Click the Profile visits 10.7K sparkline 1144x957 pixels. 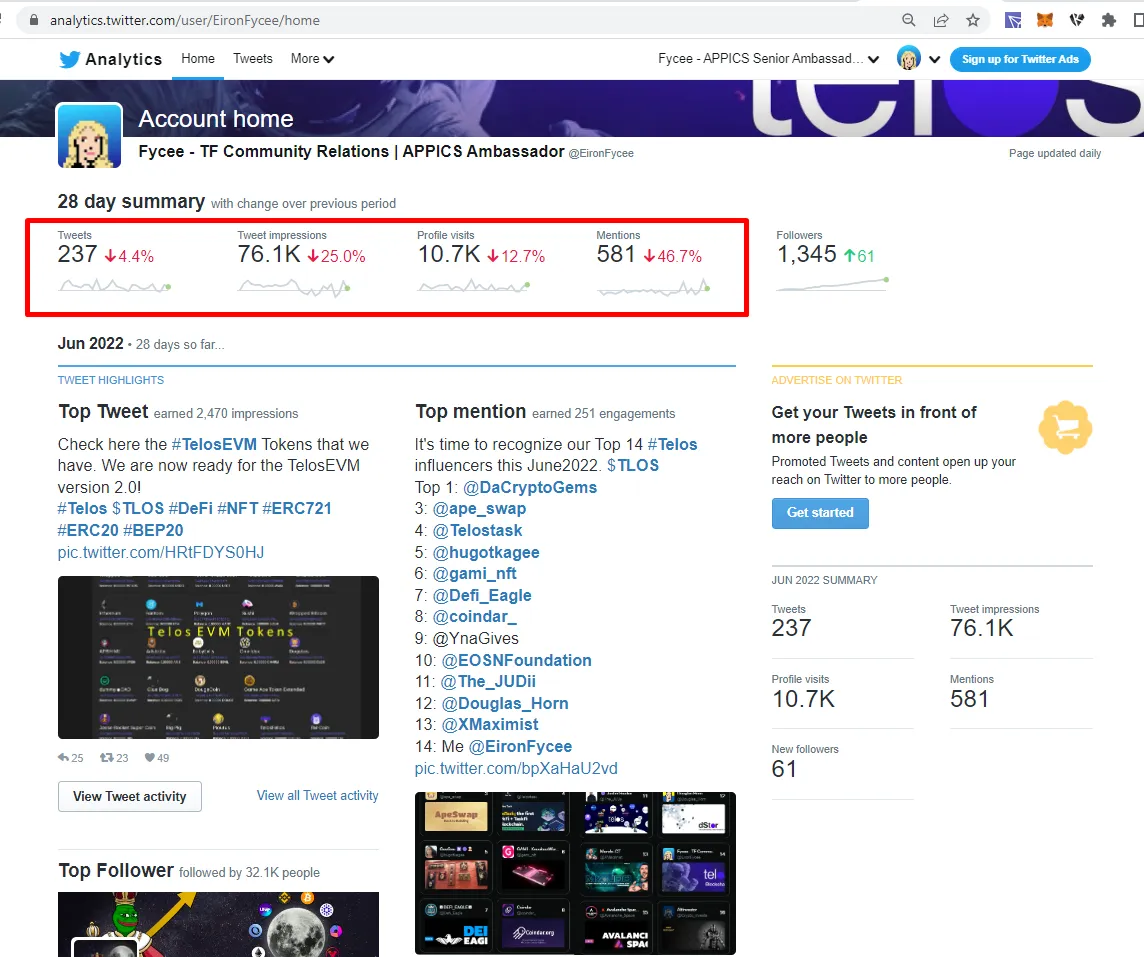pos(474,286)
